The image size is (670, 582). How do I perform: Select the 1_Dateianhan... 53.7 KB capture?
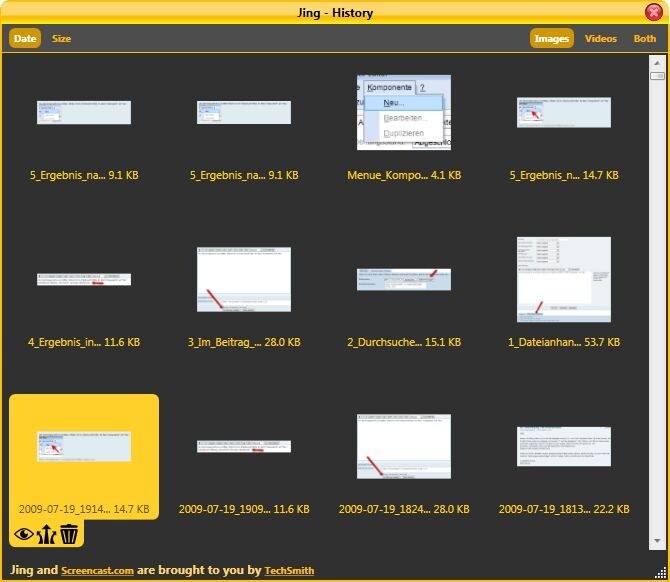coord(564,280)
